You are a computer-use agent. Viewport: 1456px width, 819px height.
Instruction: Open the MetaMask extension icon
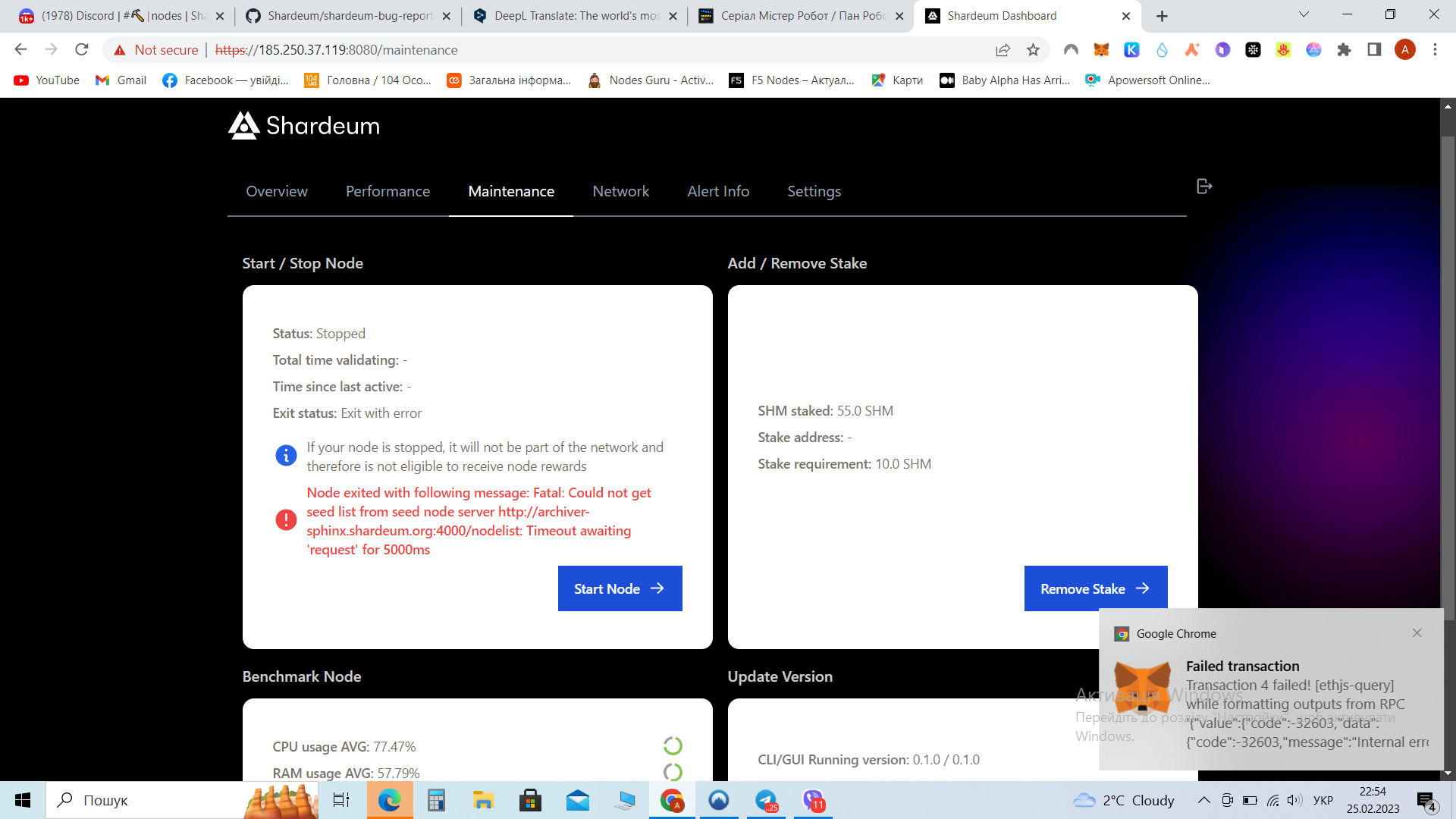pyautogui.click(x=1100, y=50)
